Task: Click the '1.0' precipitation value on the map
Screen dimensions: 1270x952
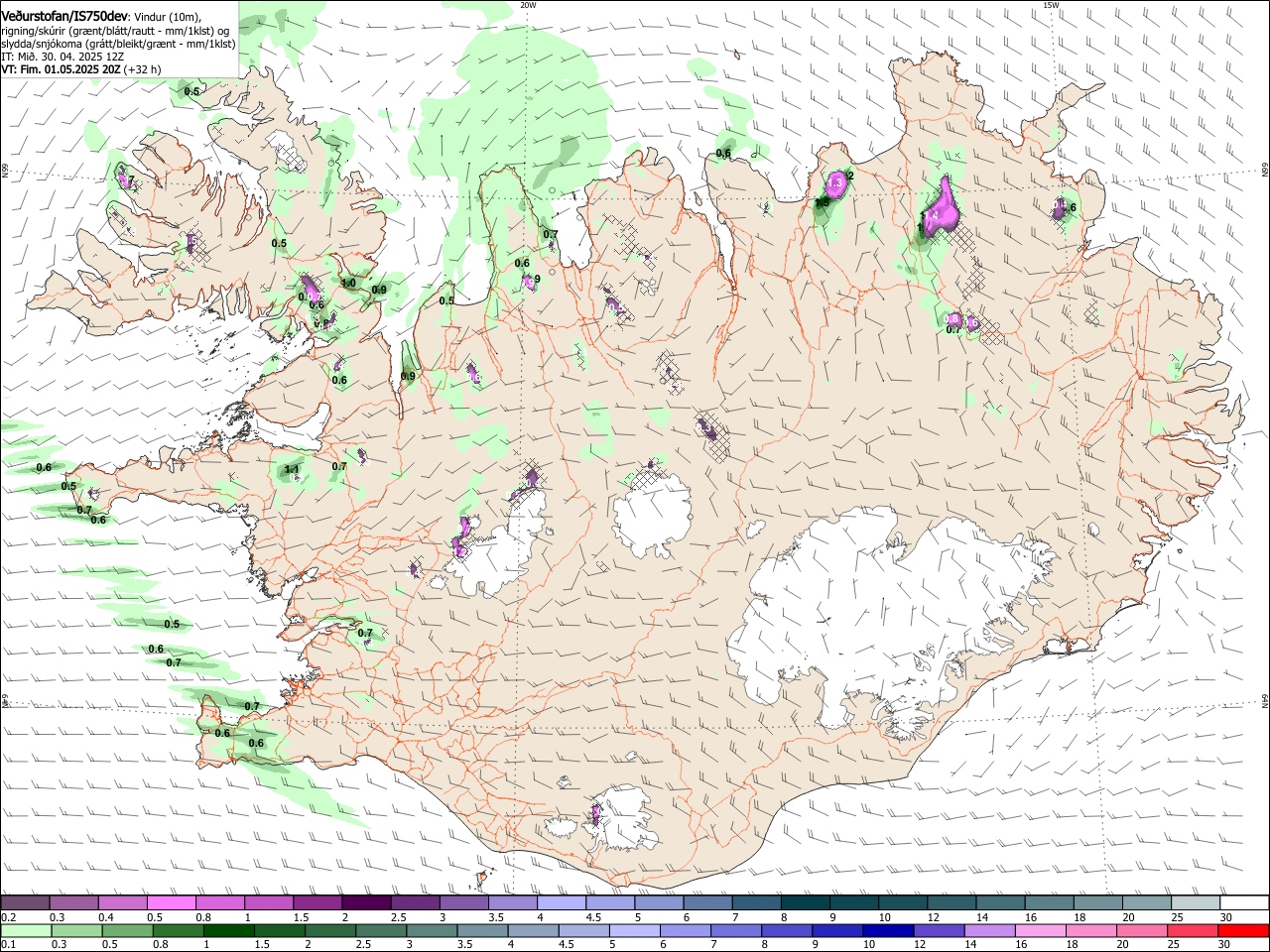Action: tap(348, 283)
